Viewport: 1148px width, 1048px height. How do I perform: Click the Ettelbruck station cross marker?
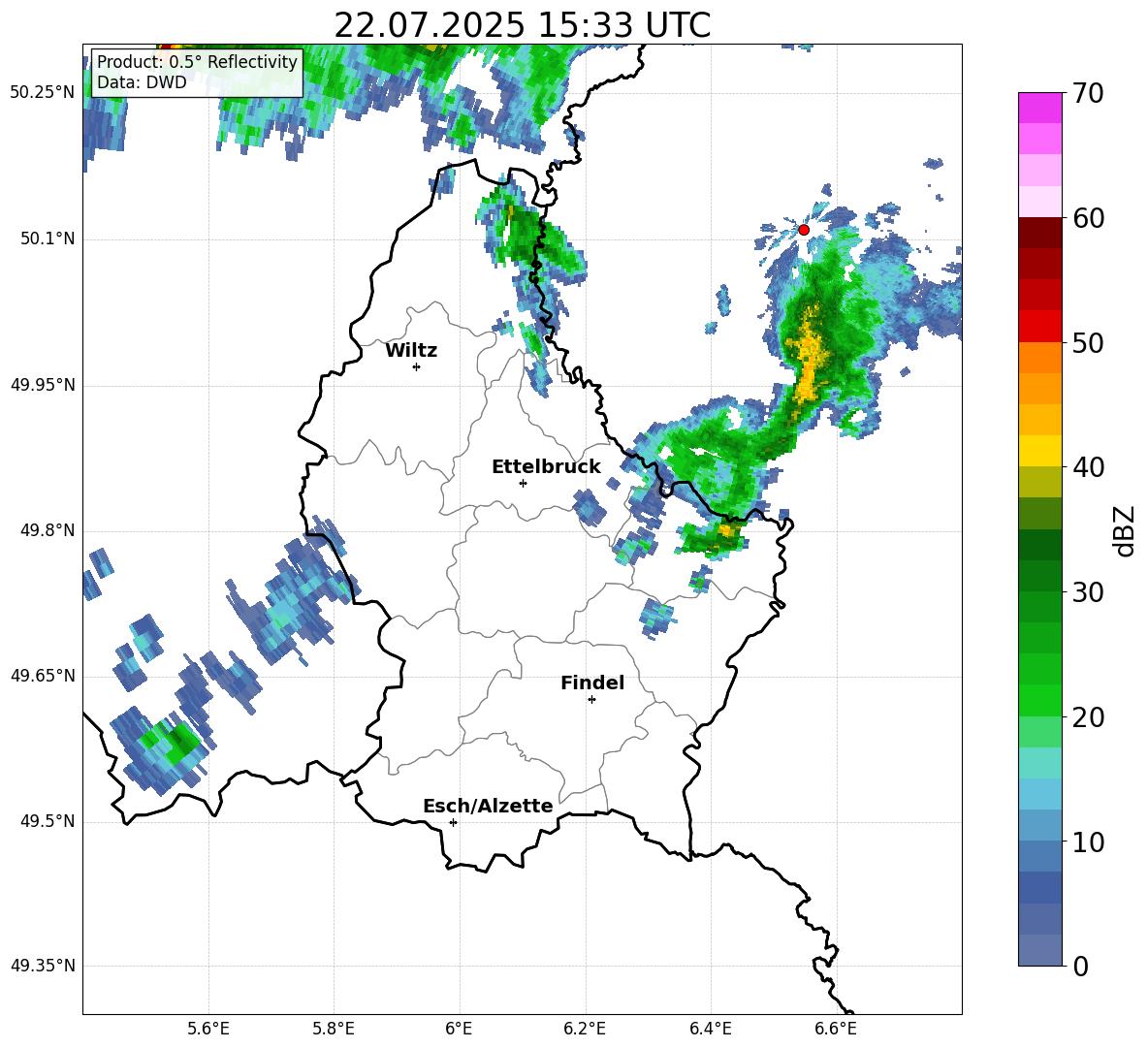coord(523,483)
